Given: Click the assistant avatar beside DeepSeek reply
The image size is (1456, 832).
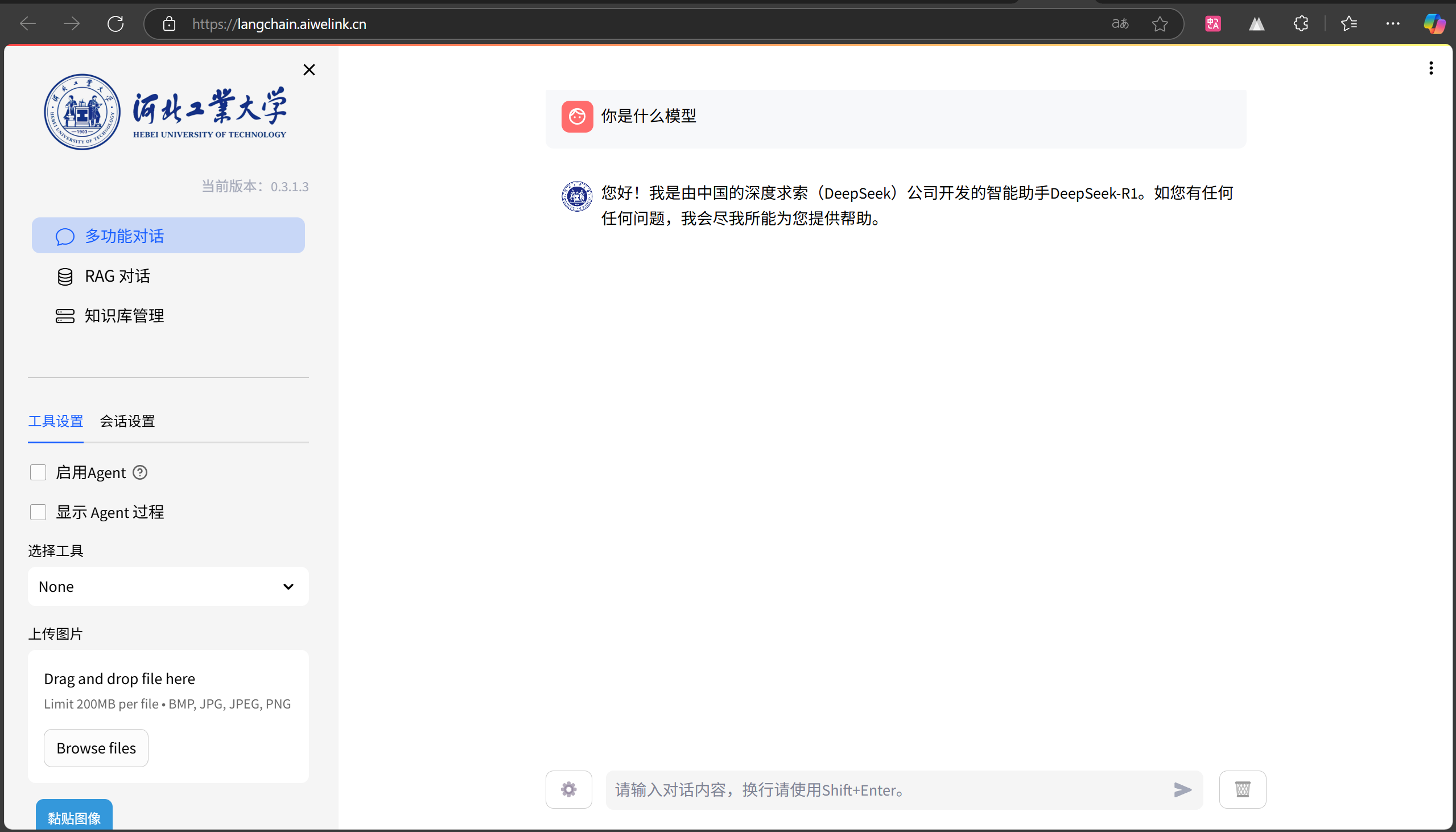Looking at the screenshot, I should (x=577, y=196).
